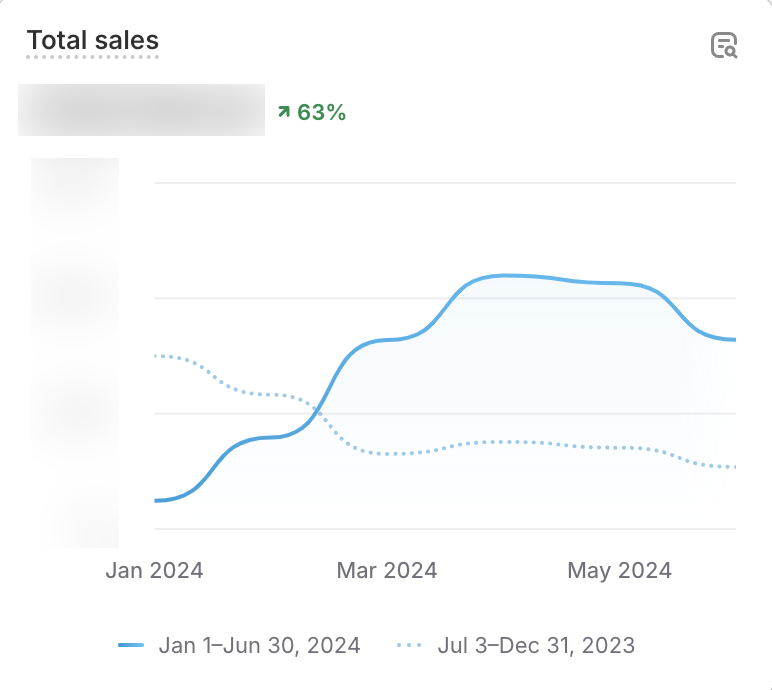The width and height of the screenshot is (772, 690).
Task: Select the "May 2024" axis label
Action: pos(619,571)
